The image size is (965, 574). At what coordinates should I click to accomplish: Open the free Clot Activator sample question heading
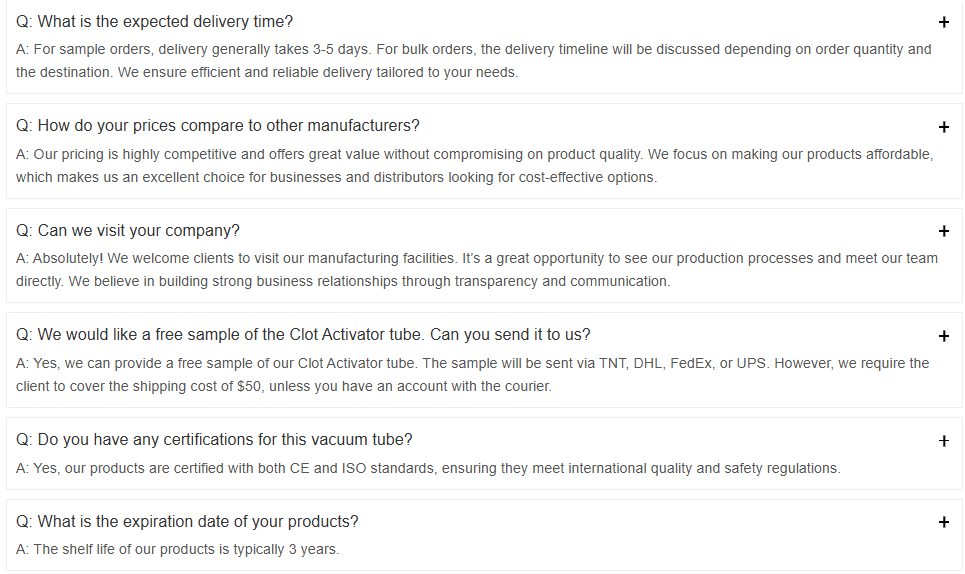[x=303, y=335]
